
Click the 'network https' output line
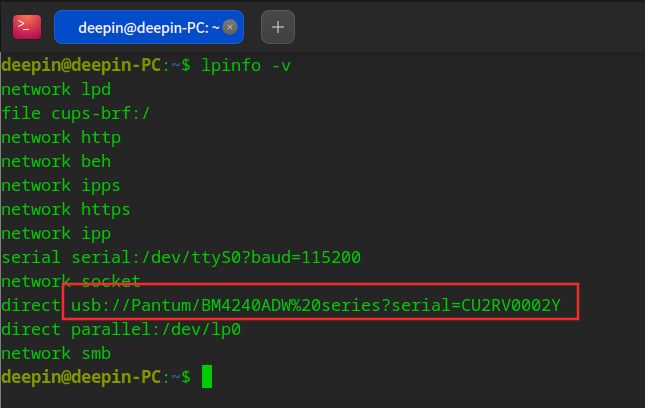66,209
